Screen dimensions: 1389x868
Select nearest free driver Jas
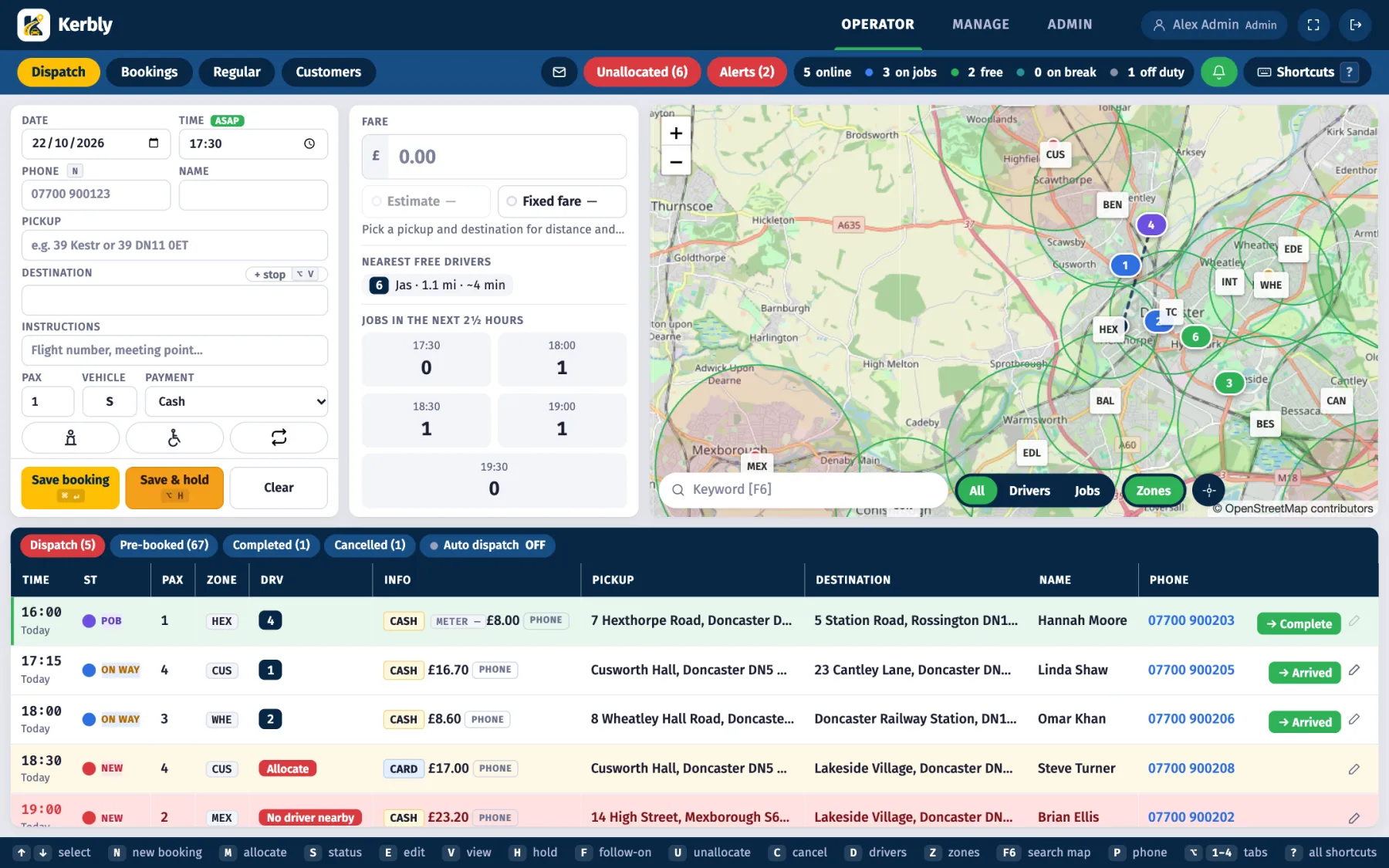pos(438,285)
